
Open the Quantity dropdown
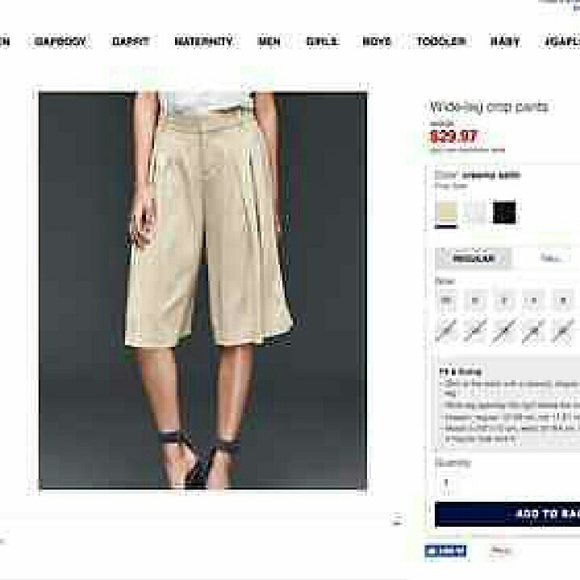tap(447, 485)
